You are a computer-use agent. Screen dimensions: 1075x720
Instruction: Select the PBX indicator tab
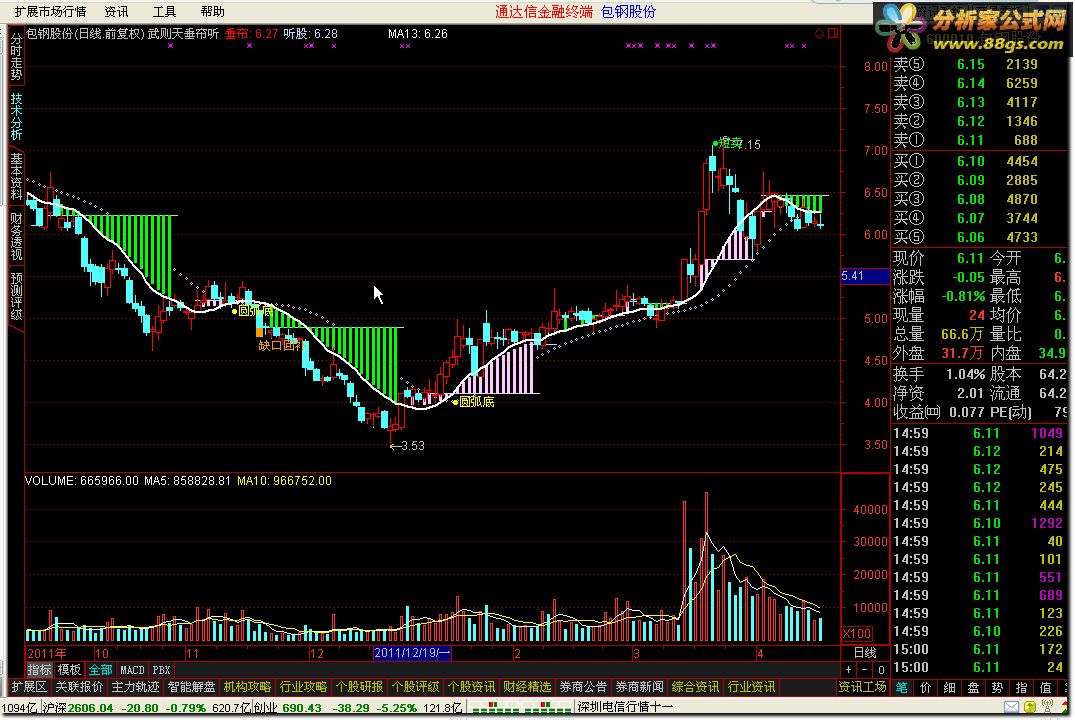(161, 670)
